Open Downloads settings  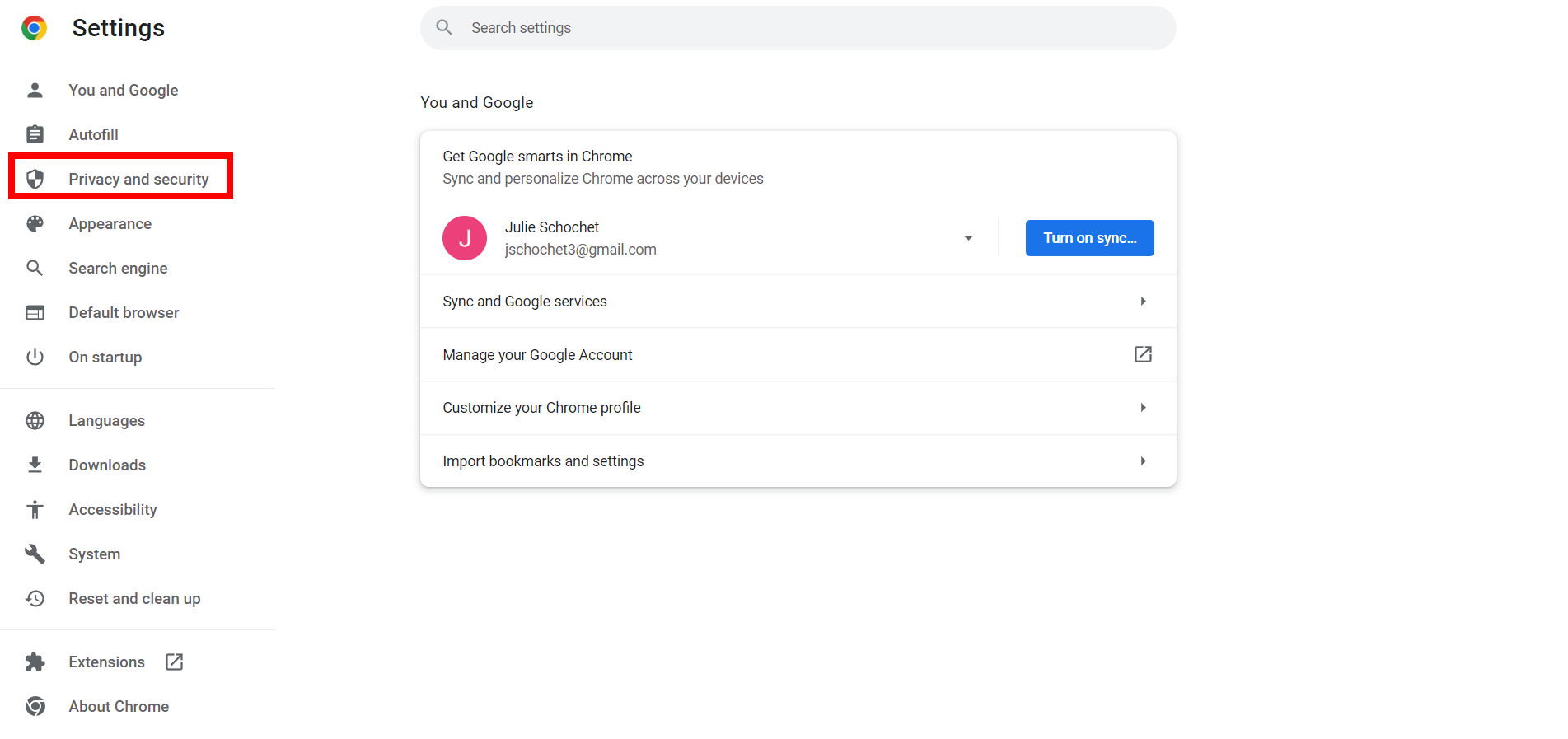click(107, 465)
